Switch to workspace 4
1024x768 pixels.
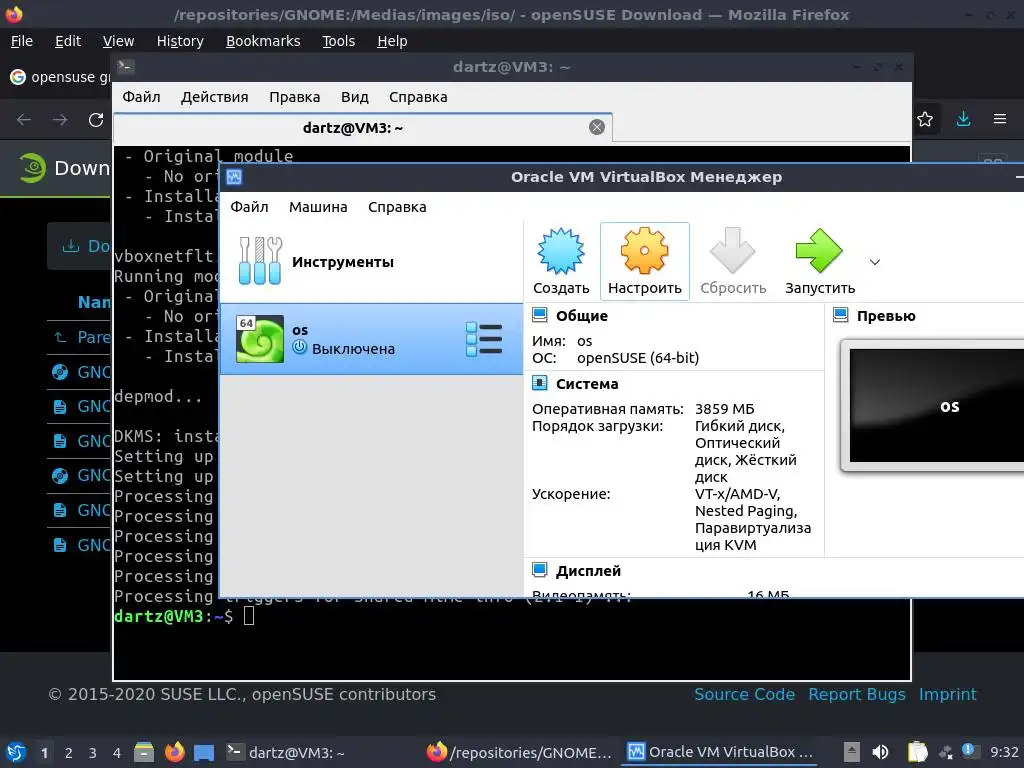(x=117, y=753)
